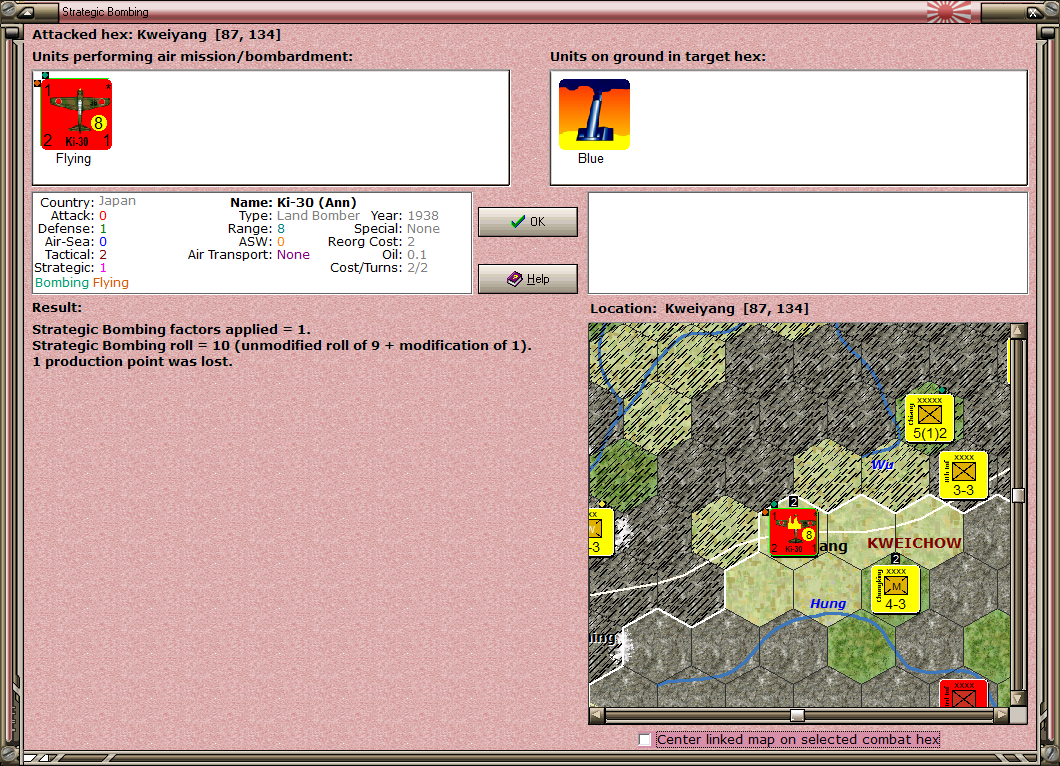Click the "Type: Land Bomber" stat
The height and width of the screenshot is (766, 1060).
point(299,216)
